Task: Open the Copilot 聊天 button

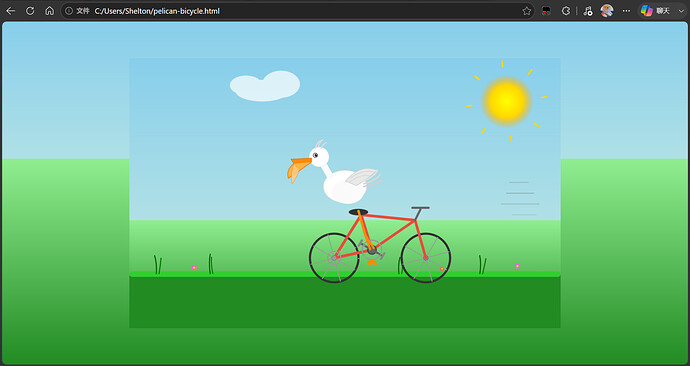Action: (x=656, y=11)
